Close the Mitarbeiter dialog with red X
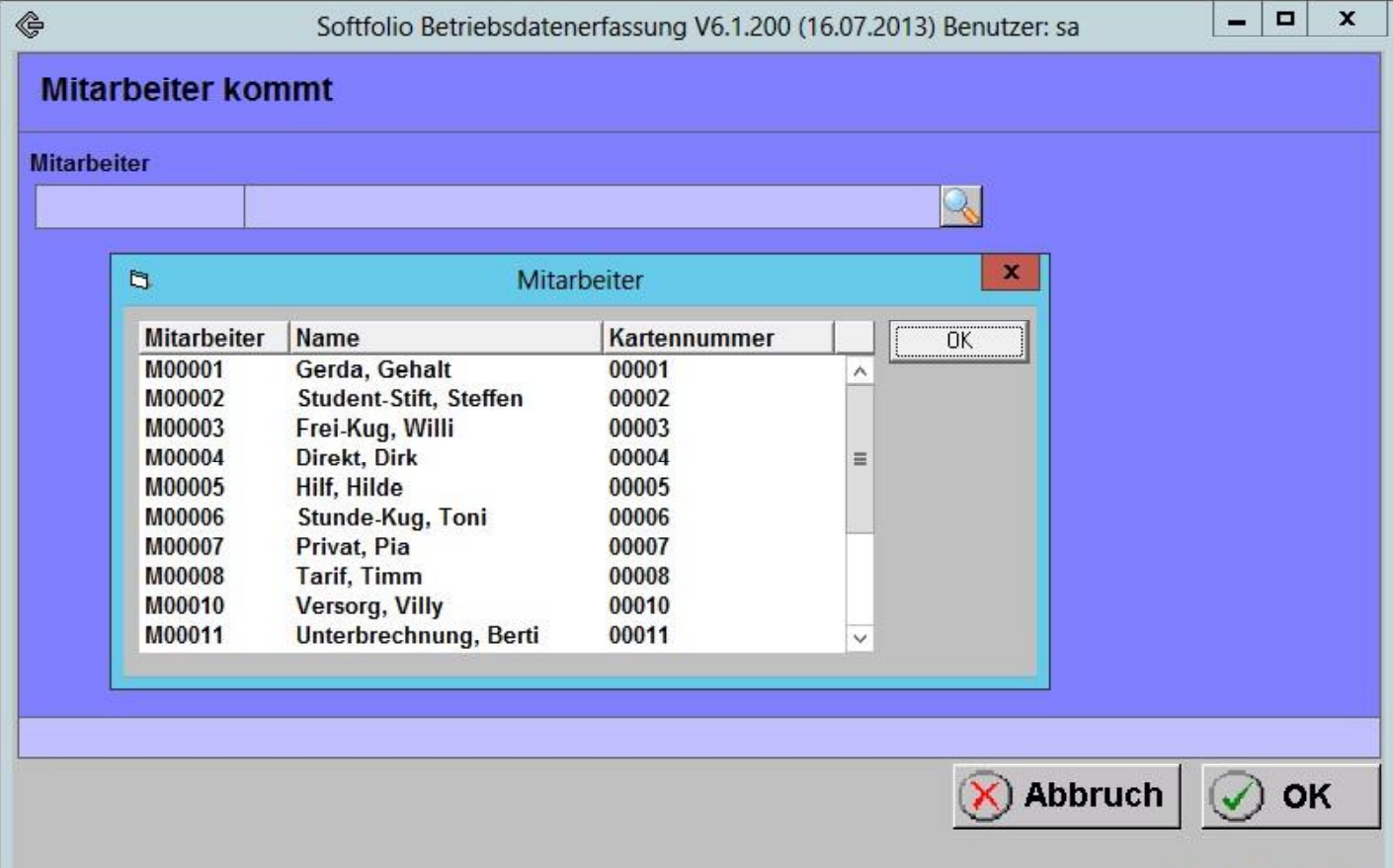 (x=1010, y=273)
